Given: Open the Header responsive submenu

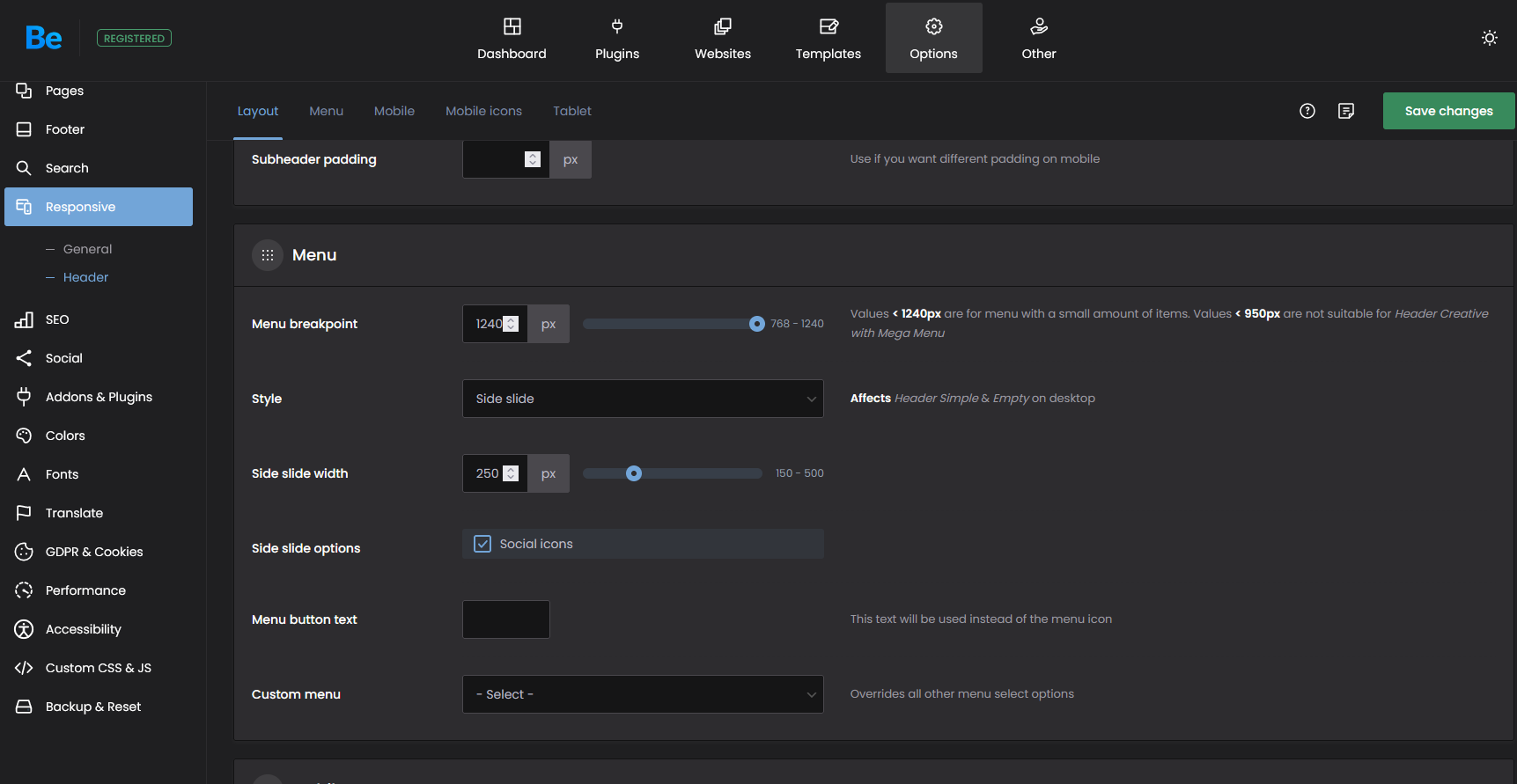Looking at the screenshot, I should pyautogui.click(x=85, y=277).
